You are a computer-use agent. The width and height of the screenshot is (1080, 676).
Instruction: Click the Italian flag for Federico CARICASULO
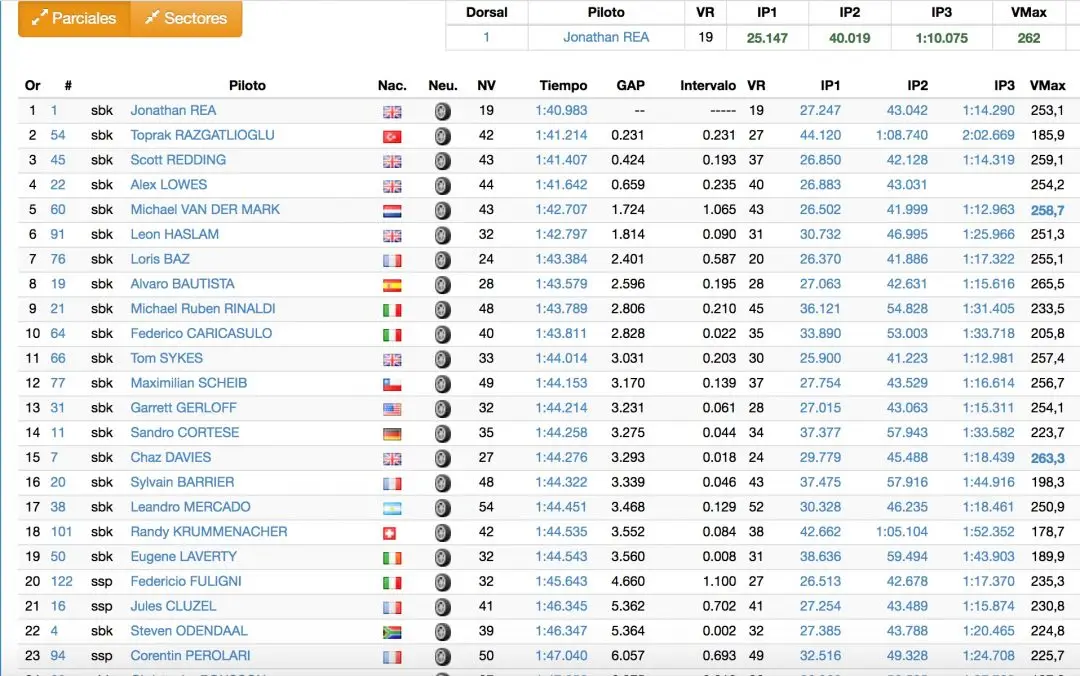coord(392,335)
